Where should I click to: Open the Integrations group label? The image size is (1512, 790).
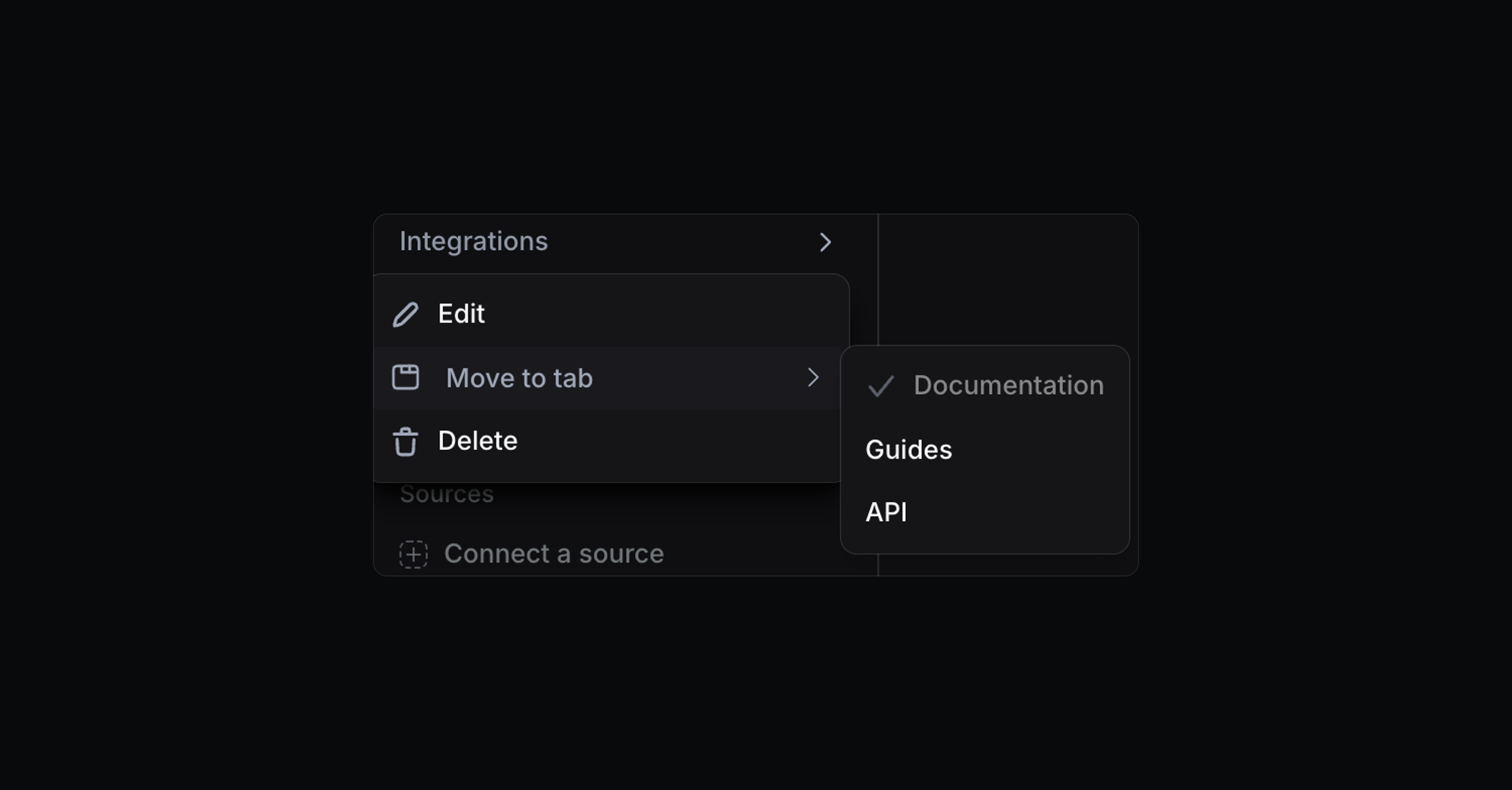[474, 242]
